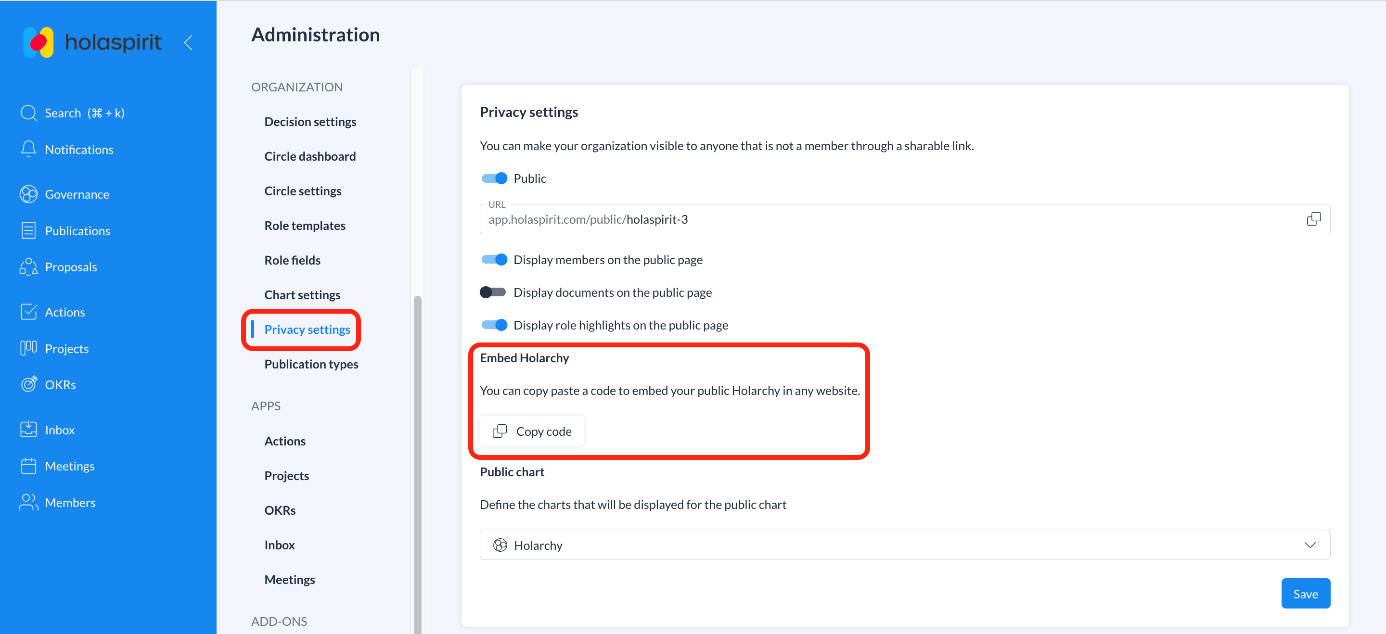Click the Notifications bell icon
The height and width of the screenshot is (634, 1386).
tap(29, 149)
